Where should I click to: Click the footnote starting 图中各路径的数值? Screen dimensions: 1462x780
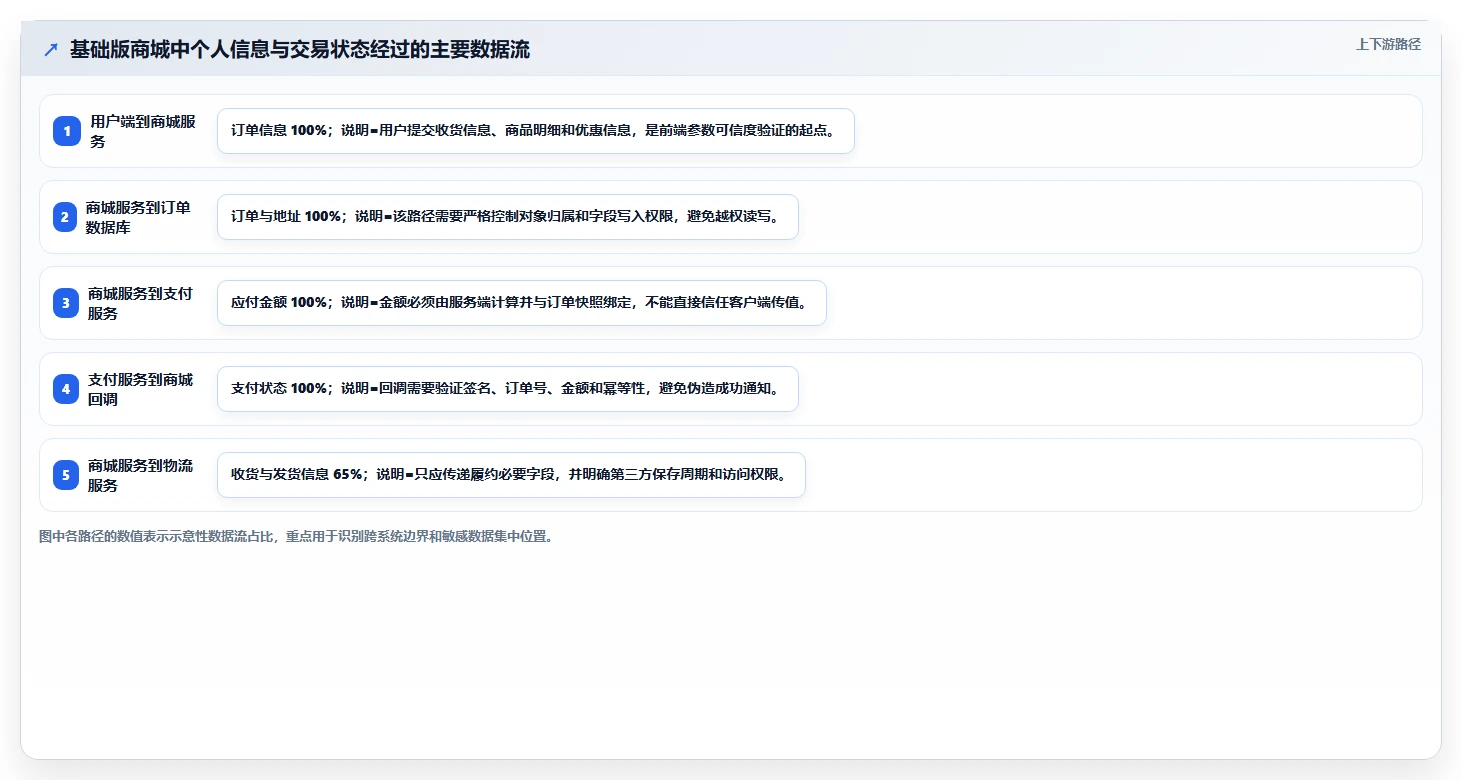[297, 537]
